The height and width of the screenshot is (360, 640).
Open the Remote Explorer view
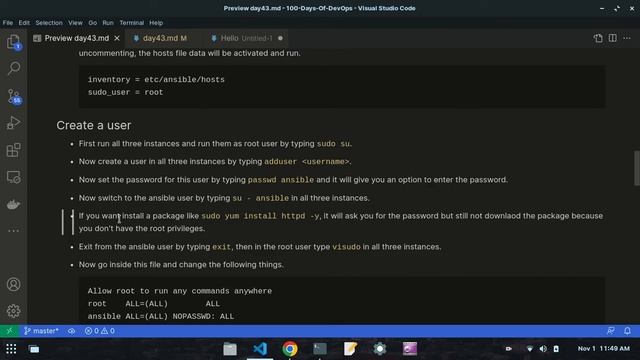13,177
